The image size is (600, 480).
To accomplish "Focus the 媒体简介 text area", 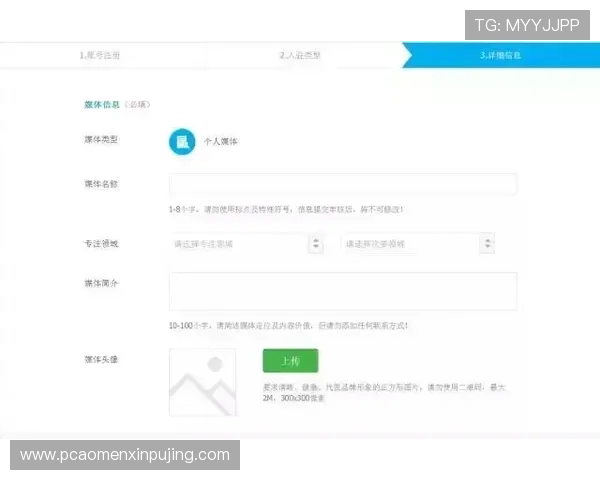I will tap(343, 291).
